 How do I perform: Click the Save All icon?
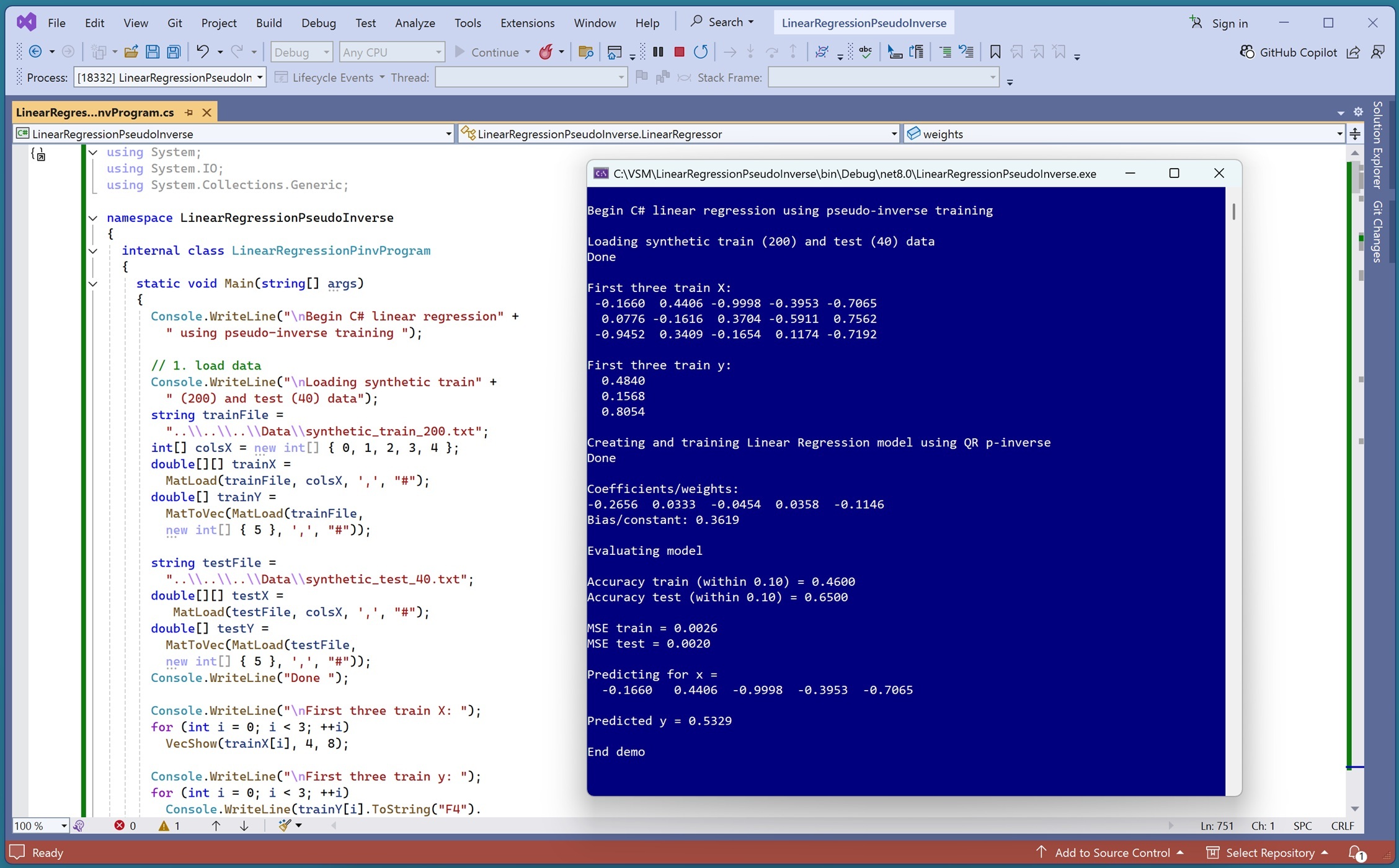(174, 52)
